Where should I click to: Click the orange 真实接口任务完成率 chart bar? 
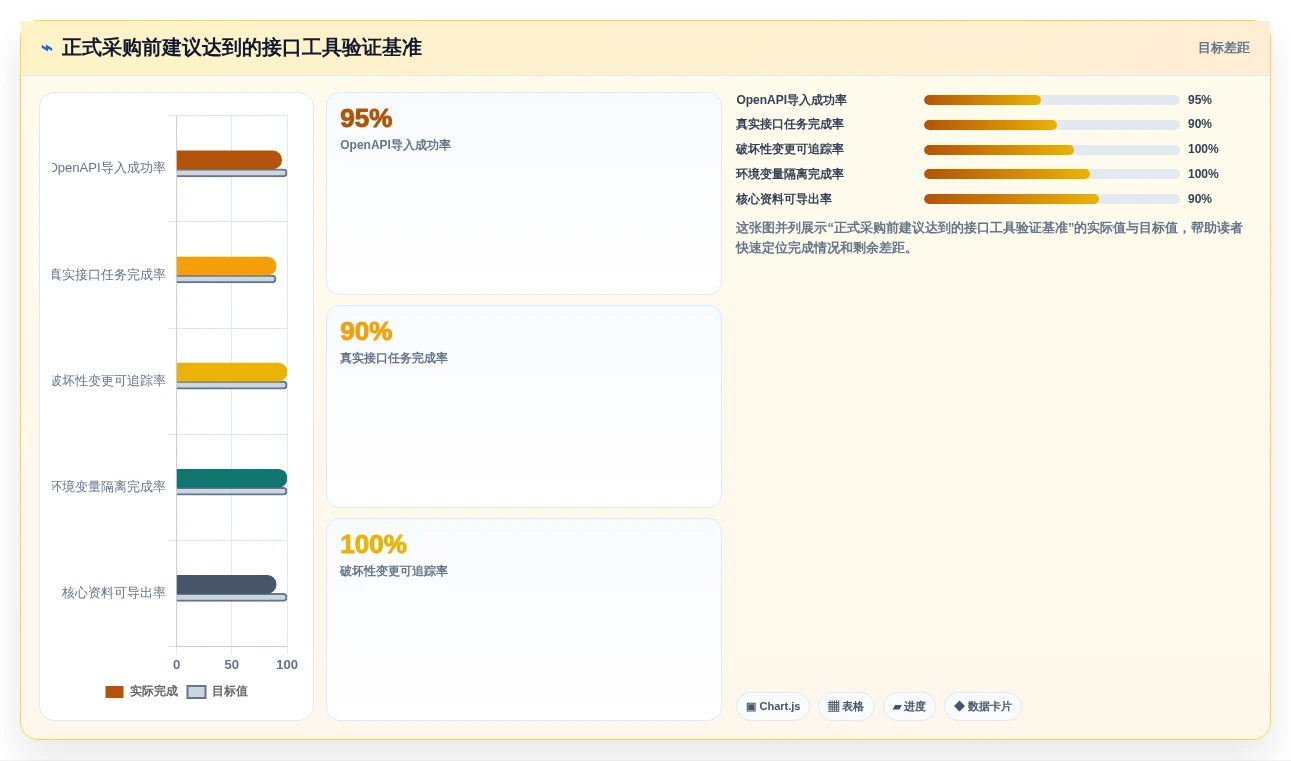(x=226, y=266)
